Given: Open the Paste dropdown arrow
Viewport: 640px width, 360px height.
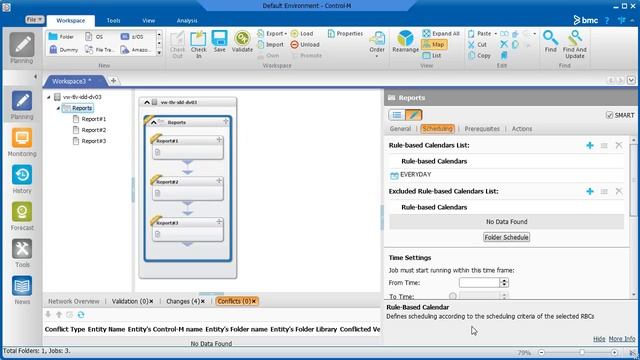Looking at the screenshot, I should pyautogui.click(x=496, y=33).
